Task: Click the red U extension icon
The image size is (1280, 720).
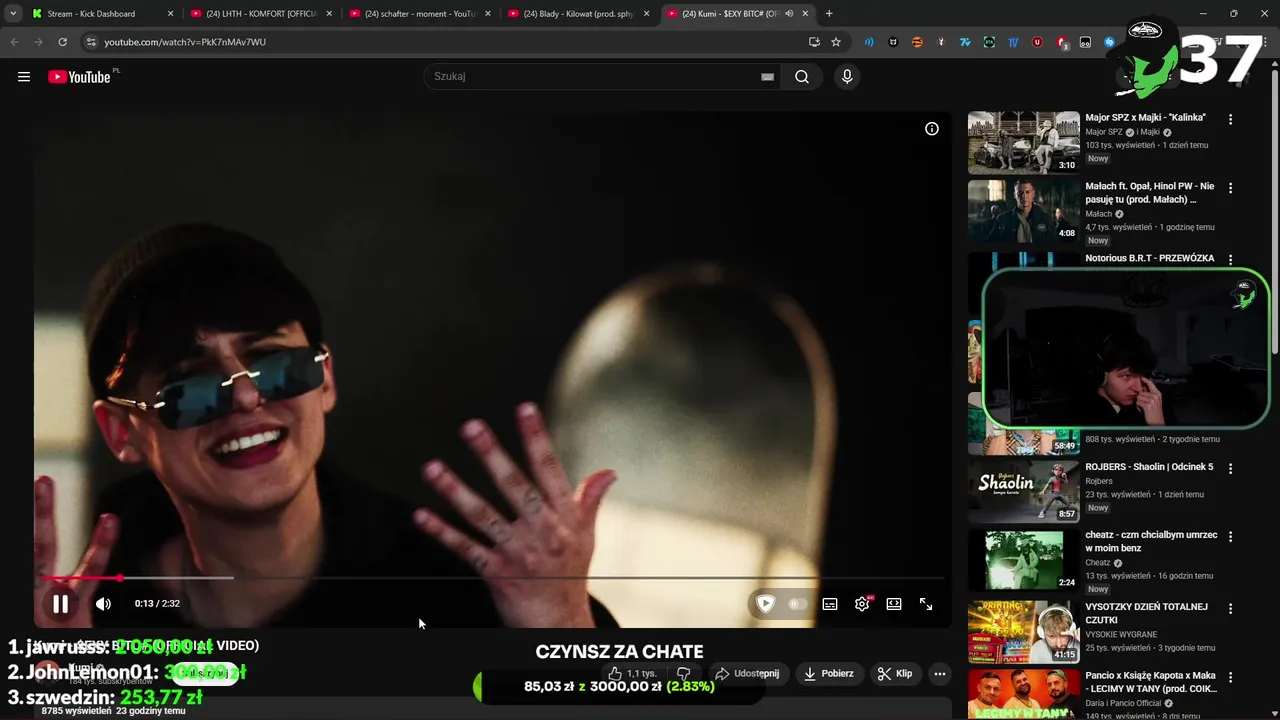Action: (x=1037, y=42)
